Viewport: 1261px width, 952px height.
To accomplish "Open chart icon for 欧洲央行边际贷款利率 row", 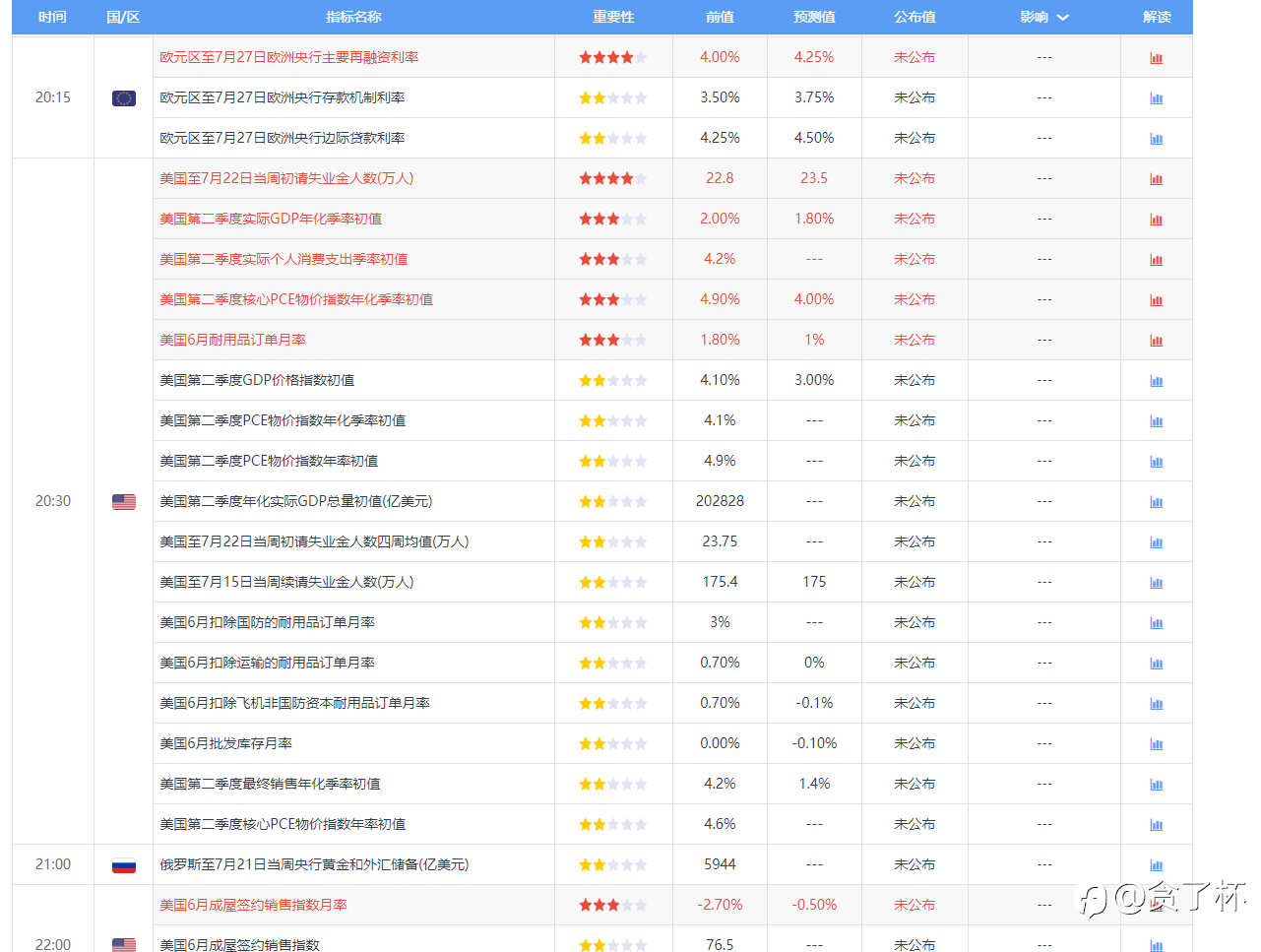I will pos(1157,139).
